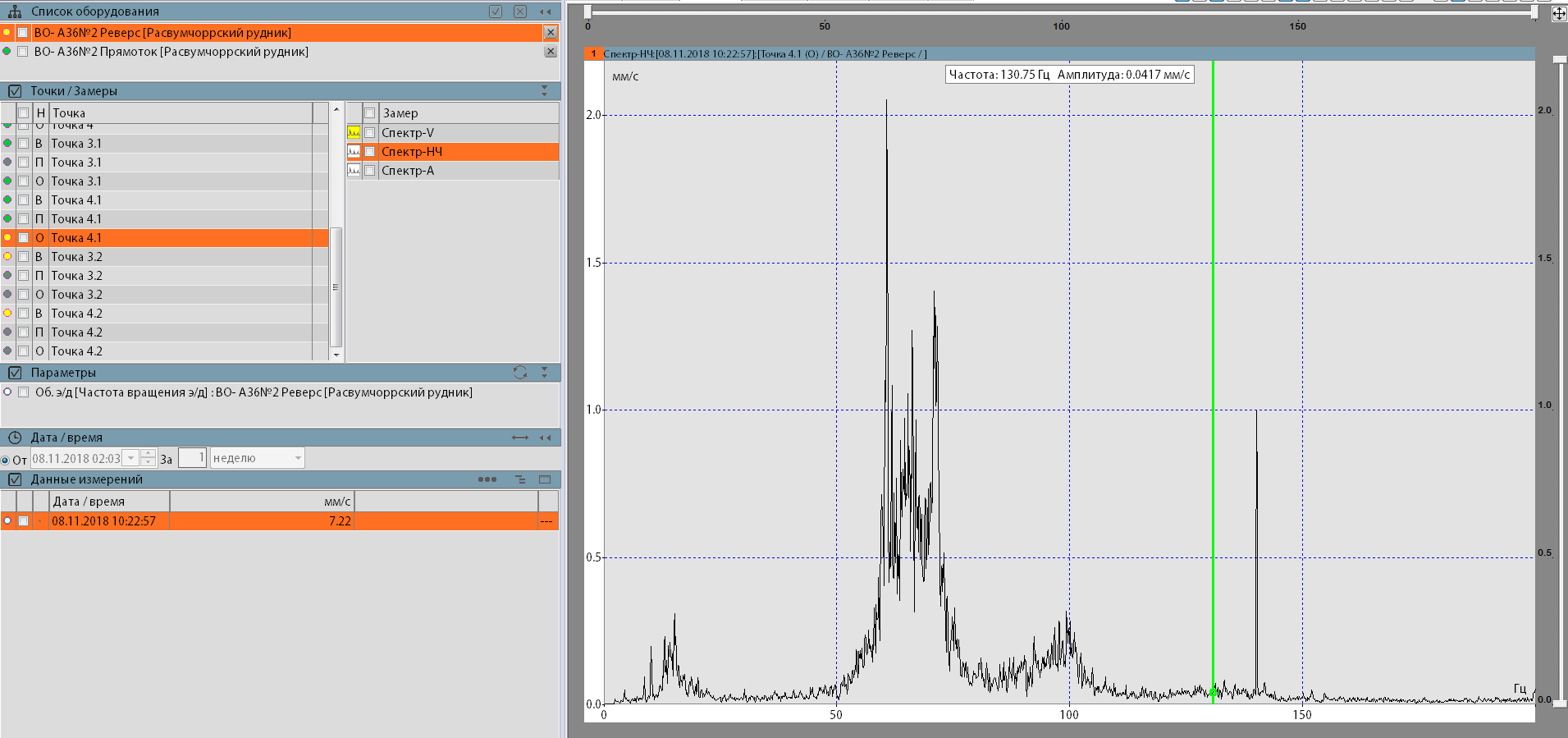Click the crosshair move icon above the chart
This screenshot has height=738, width=1568.
coord(1559,13)
